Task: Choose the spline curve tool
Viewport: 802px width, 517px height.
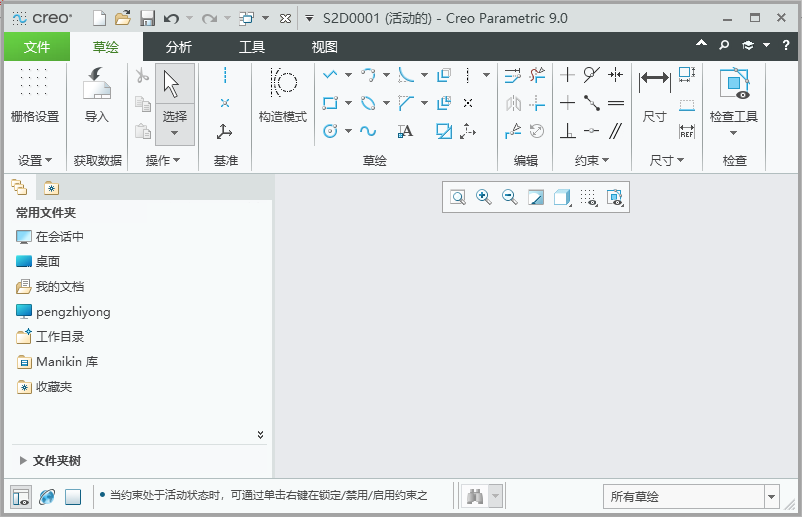Action: pyautogui.click(x=368, y=131)
